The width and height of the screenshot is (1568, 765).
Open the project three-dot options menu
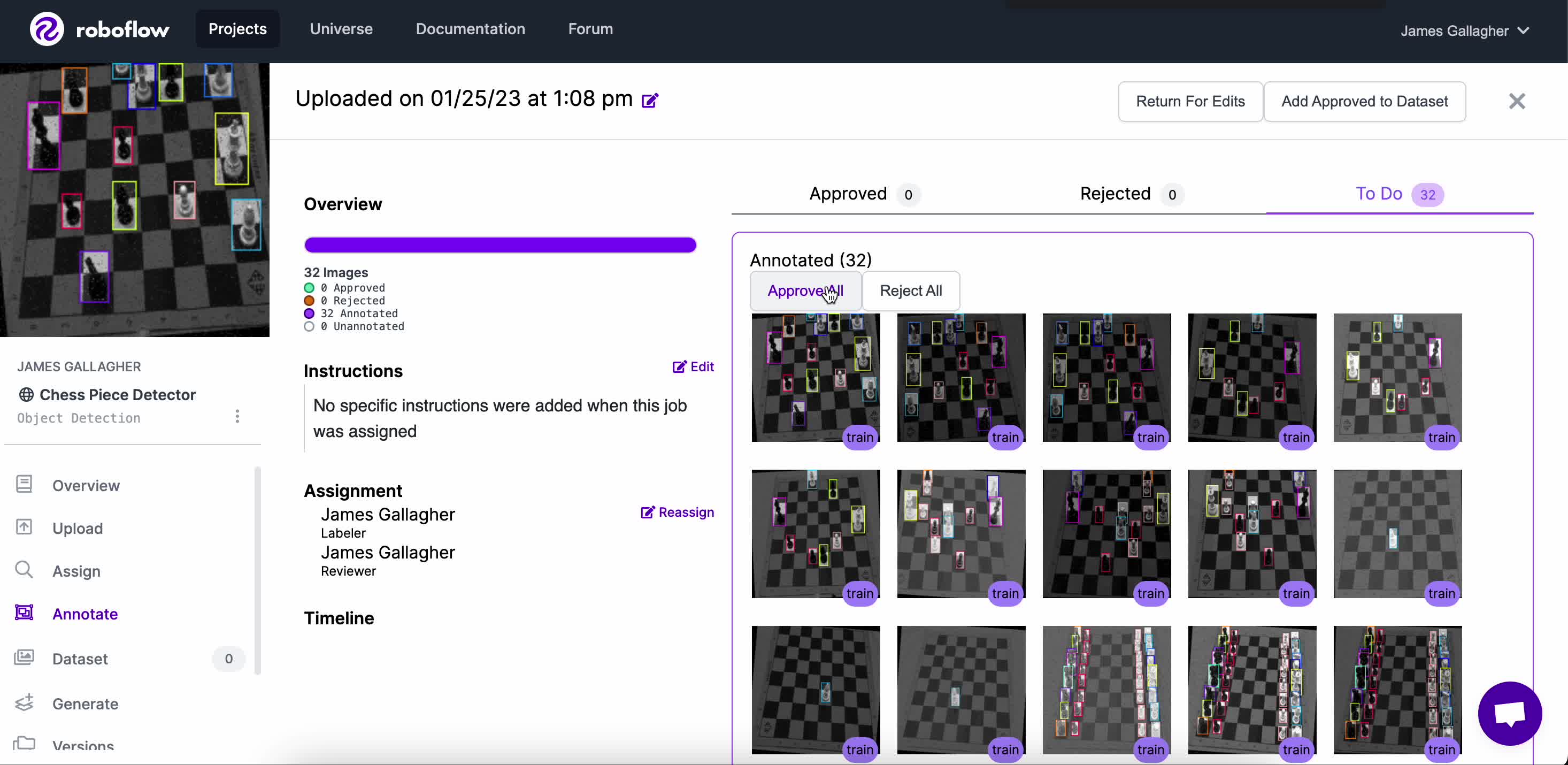click(x=237, y=416)
